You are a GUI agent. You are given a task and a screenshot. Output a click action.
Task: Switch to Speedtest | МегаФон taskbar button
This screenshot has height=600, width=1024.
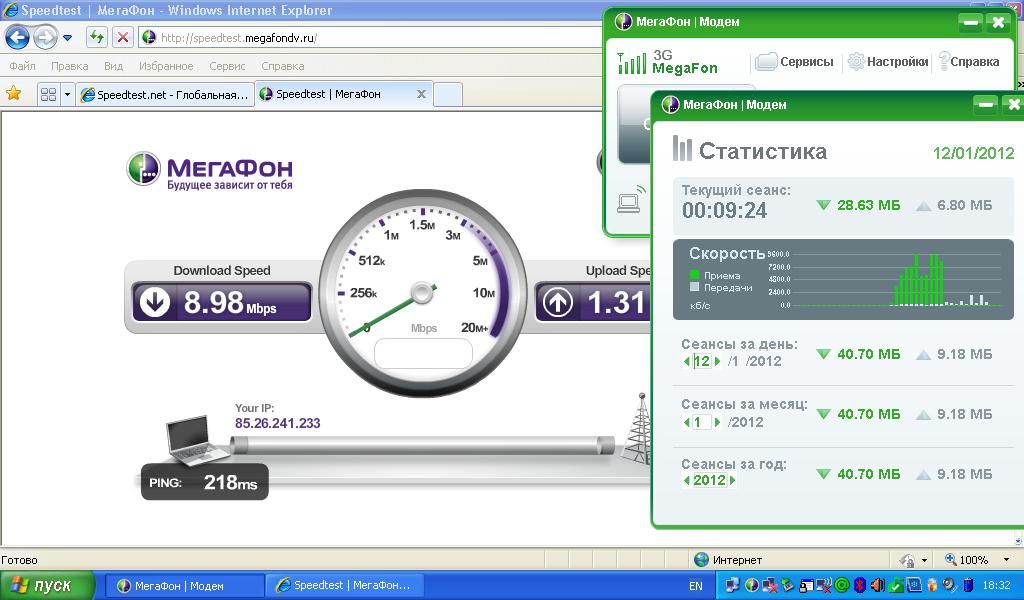pos(345,586)
